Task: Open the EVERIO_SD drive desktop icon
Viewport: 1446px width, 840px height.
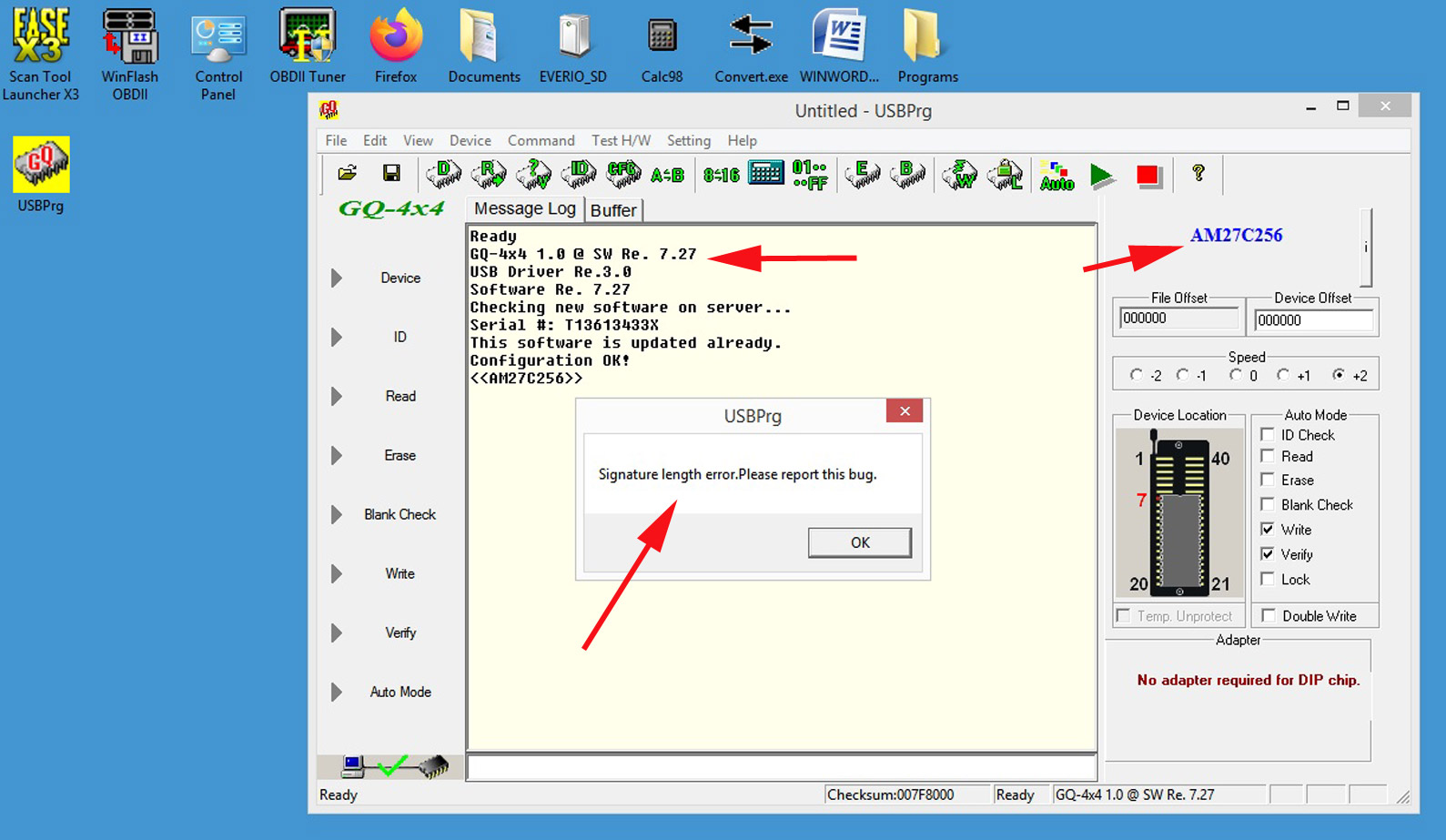Action: pyautogui.click(x=573, y=47)
